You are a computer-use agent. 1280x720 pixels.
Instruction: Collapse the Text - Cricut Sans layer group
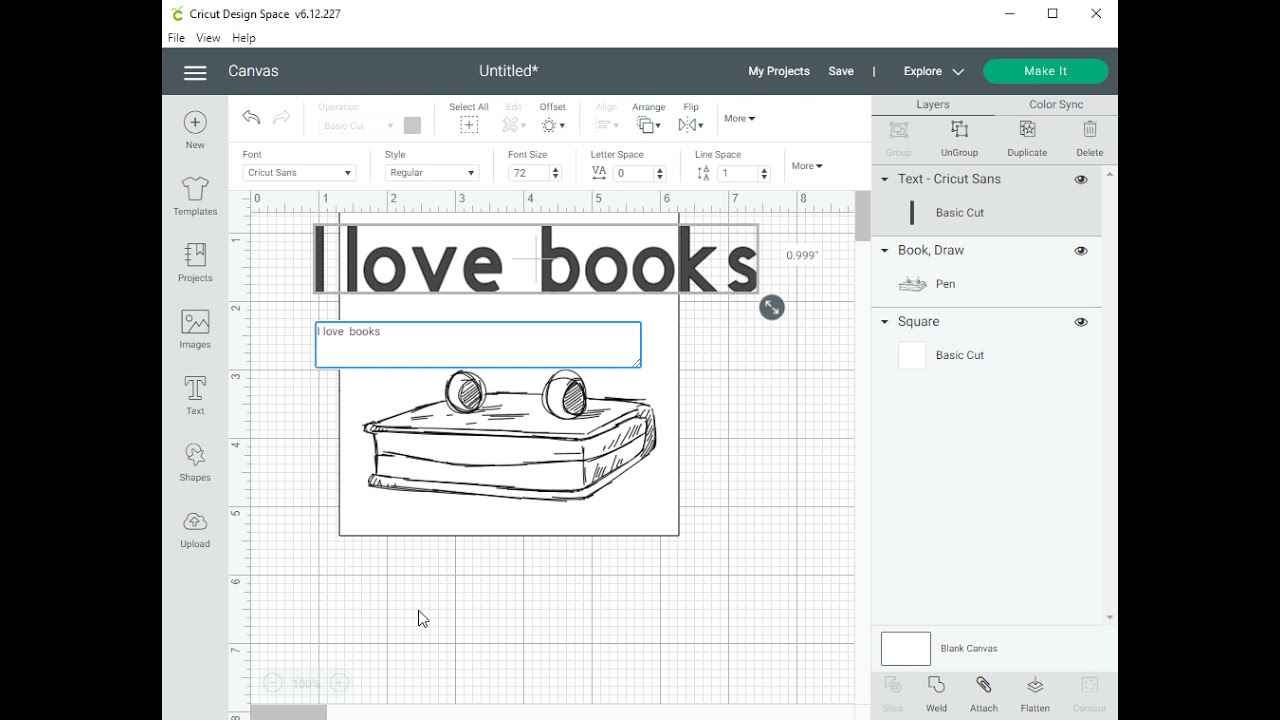(x=885, y=180)
